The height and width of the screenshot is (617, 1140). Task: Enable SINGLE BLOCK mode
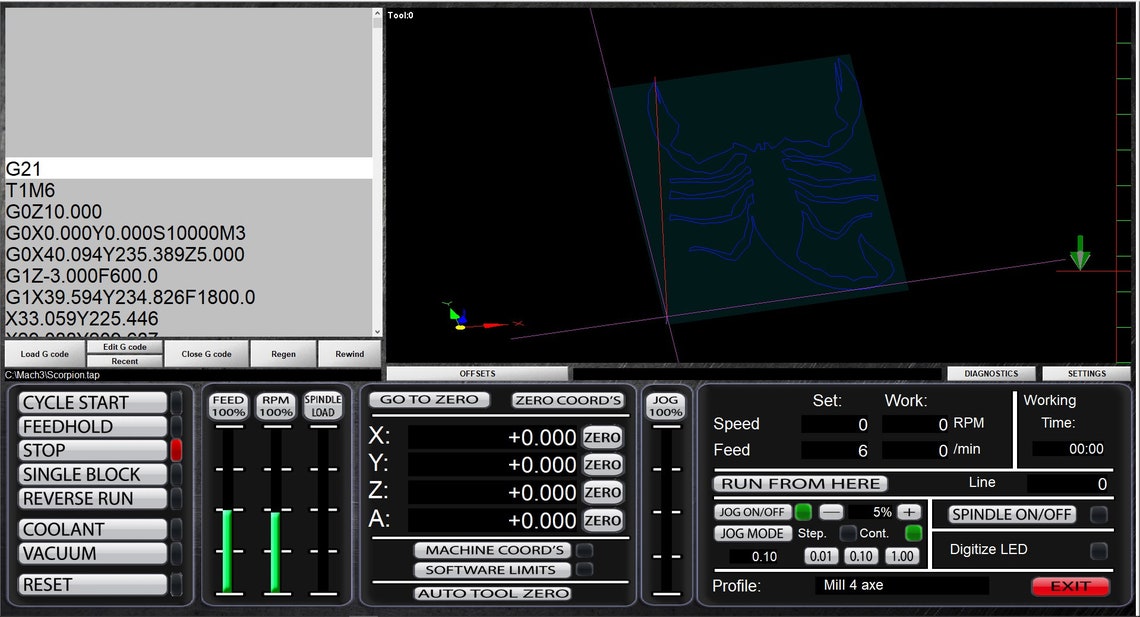tap(91, 474)
